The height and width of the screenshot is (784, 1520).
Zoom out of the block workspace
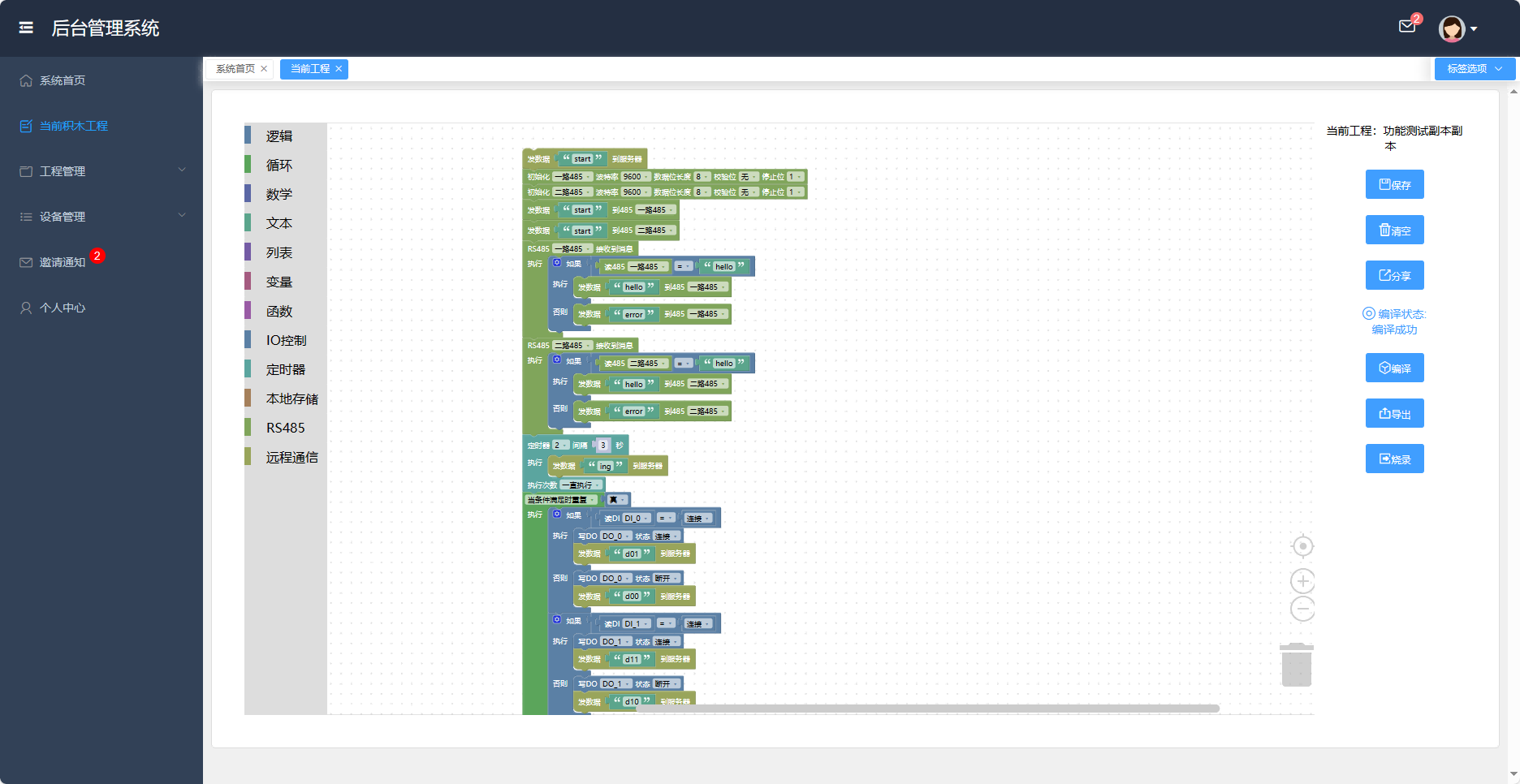coord(1302,609)
